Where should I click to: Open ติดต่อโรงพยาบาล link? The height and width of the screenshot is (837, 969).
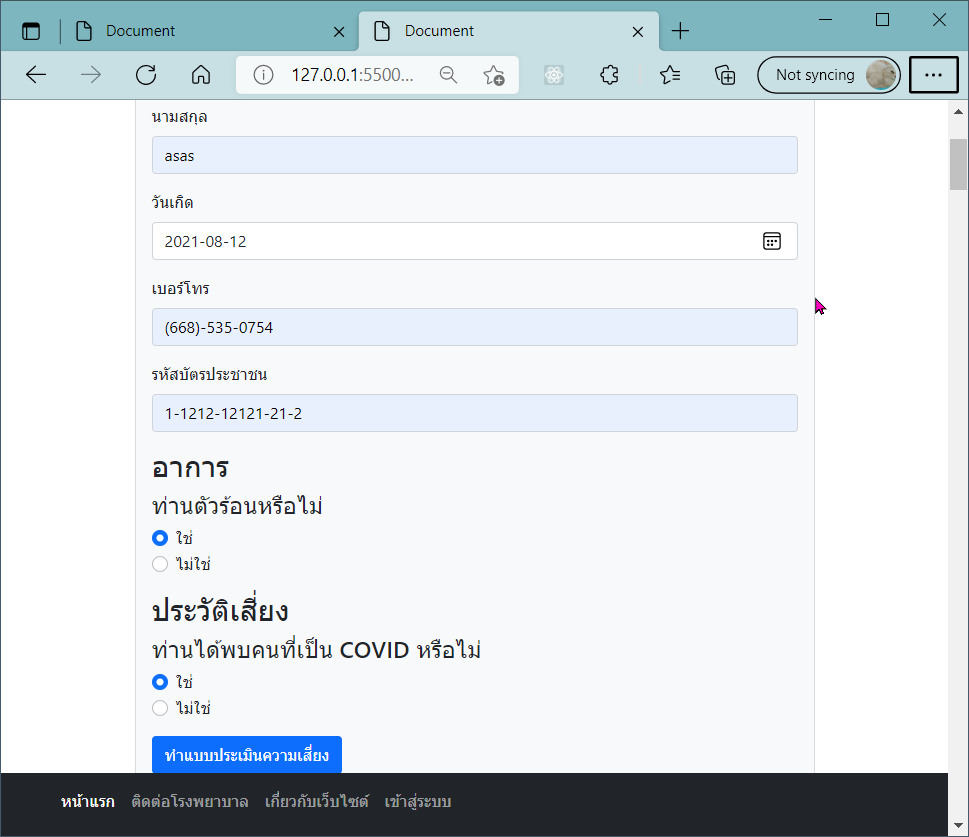(x=190, y=802)
